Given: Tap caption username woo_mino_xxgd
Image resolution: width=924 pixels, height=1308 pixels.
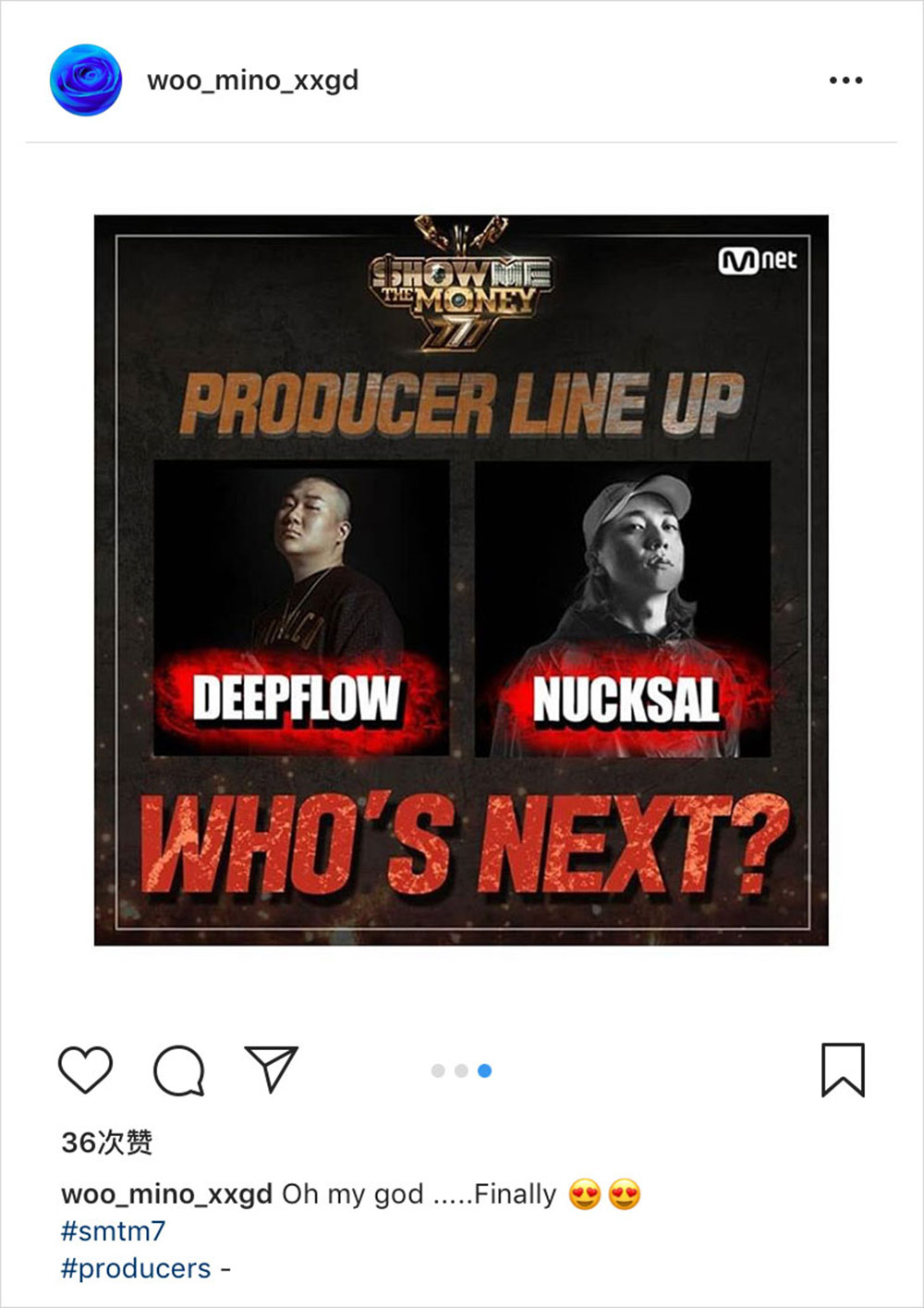Looking at the screenshot, I should [x=166, y=1193].
